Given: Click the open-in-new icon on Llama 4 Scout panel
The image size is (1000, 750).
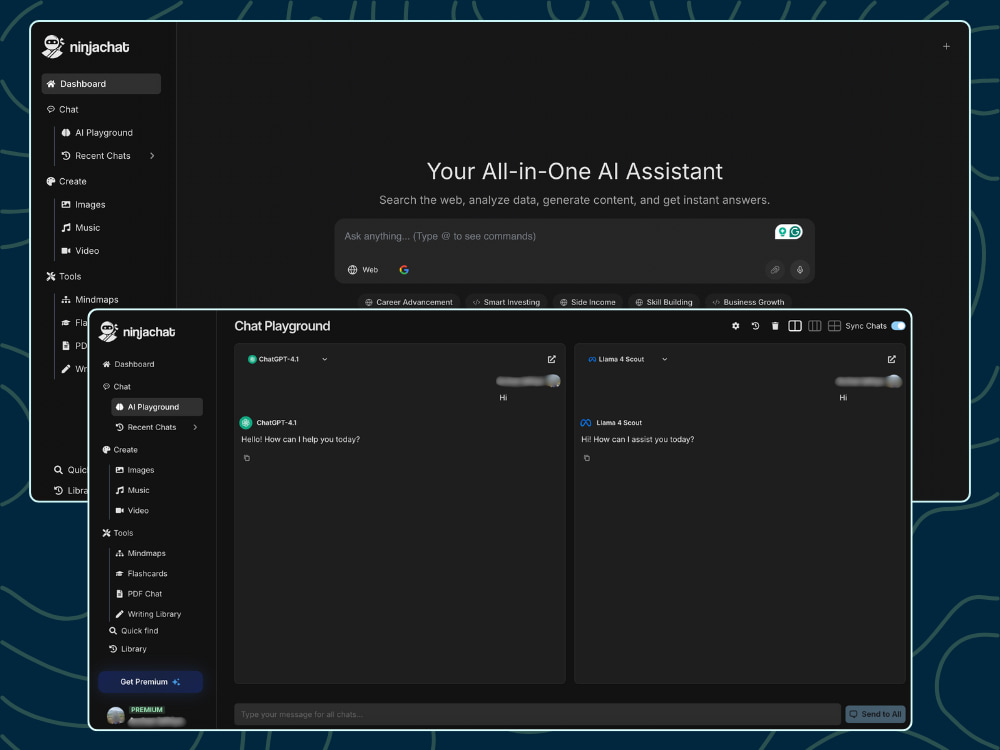Looking at the screenshot, I should (x=892, y=359).
